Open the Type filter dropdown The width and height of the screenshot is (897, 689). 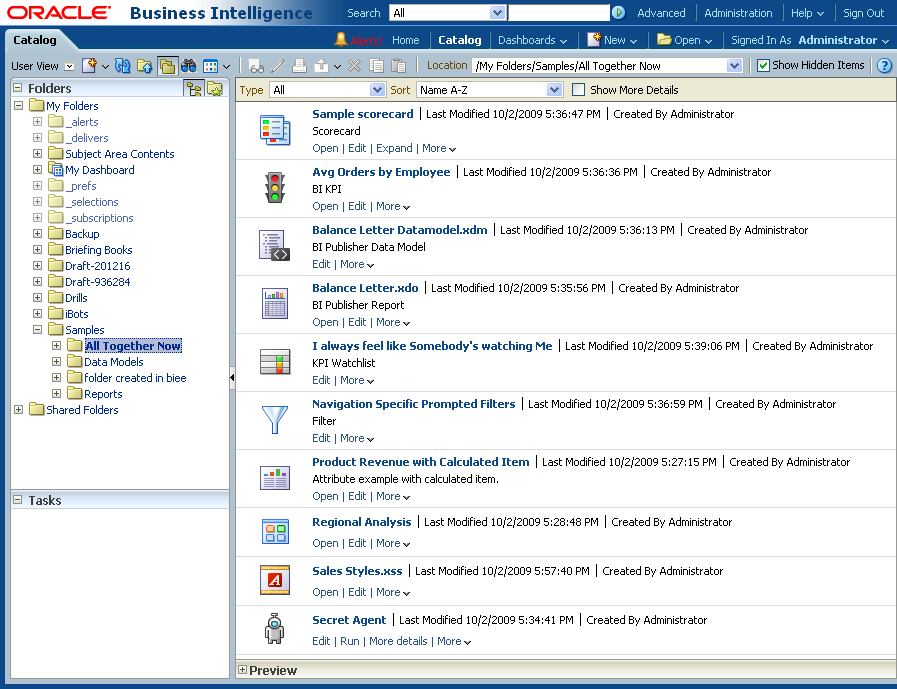pos(376,90)
